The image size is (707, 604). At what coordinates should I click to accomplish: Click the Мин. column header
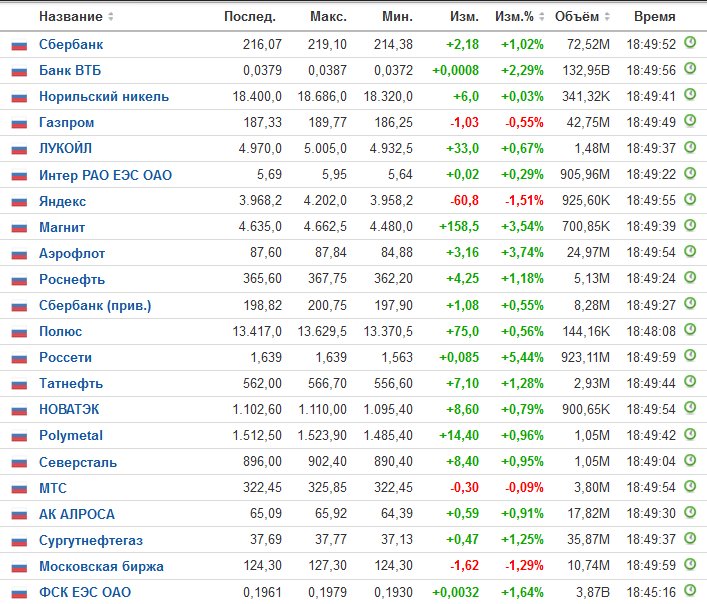[397, 17]
